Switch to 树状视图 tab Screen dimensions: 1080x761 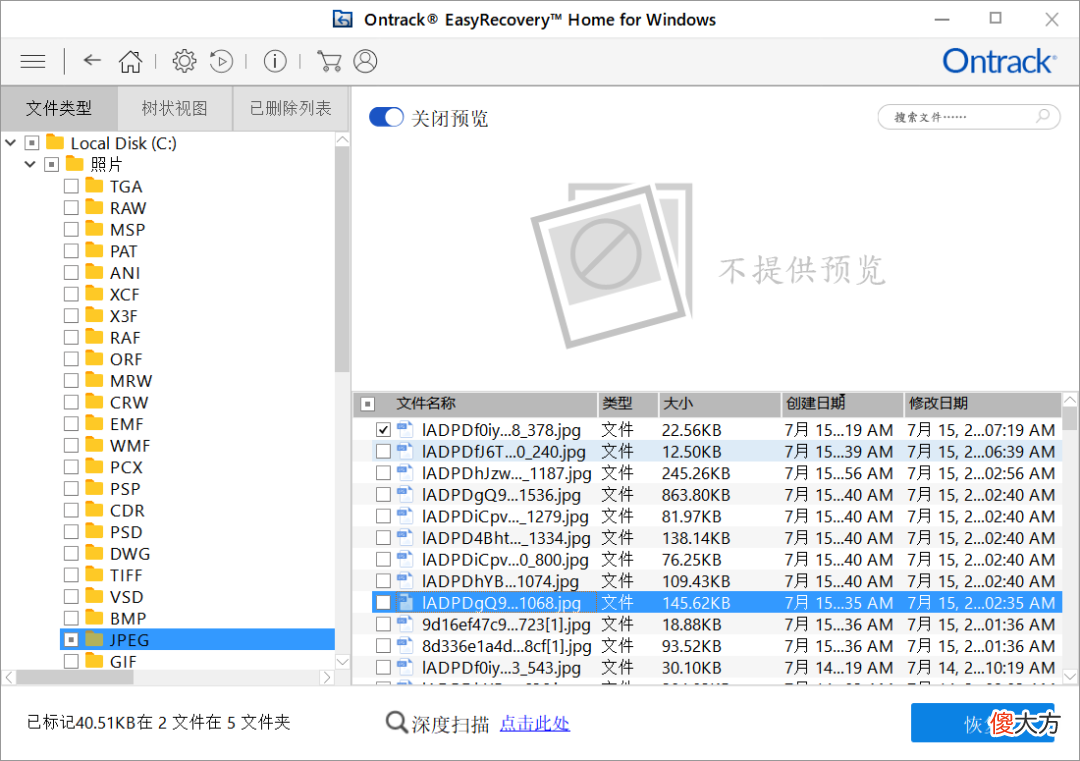pos(175,108)
